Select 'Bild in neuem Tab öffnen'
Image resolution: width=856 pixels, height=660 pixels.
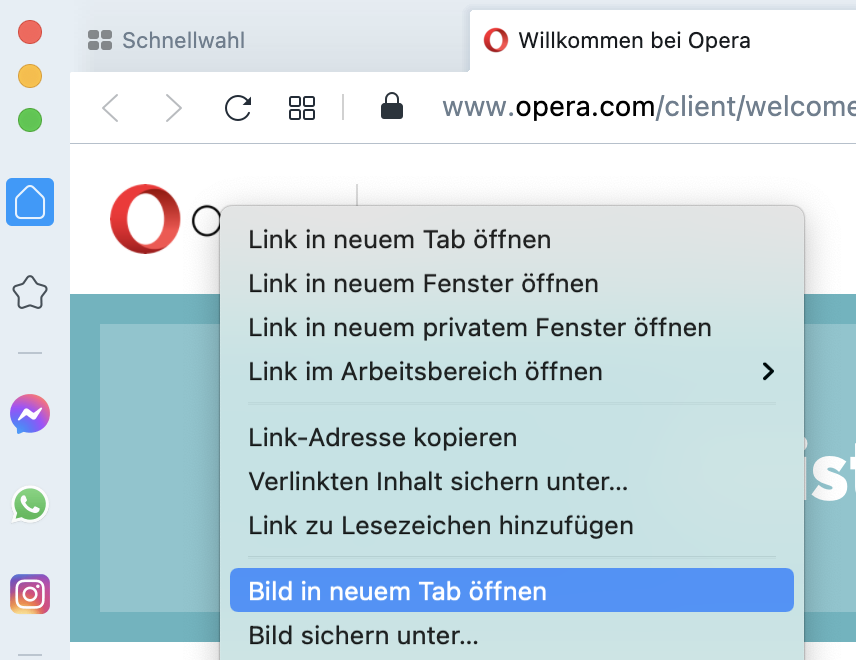pyautogui.click(x=398, y=591)
